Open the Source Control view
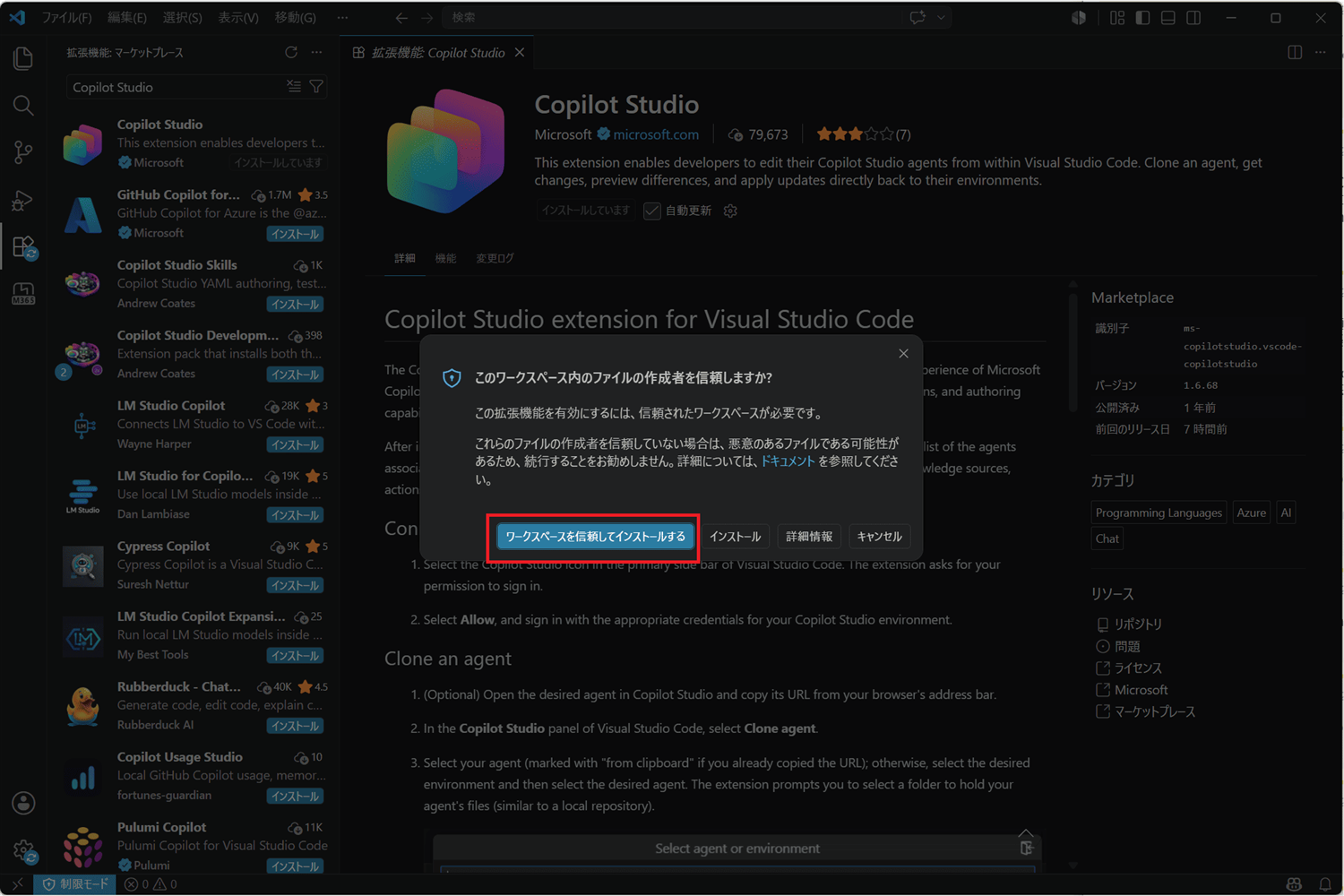The width and height of the screenshot is (1344, 896). [x=23, y=152]
